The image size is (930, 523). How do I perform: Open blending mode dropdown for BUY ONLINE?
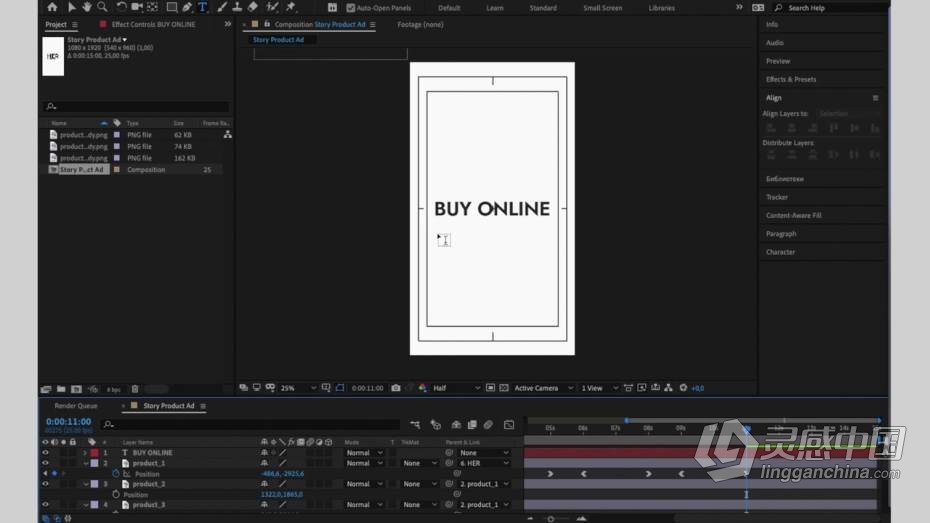point(364,452)
